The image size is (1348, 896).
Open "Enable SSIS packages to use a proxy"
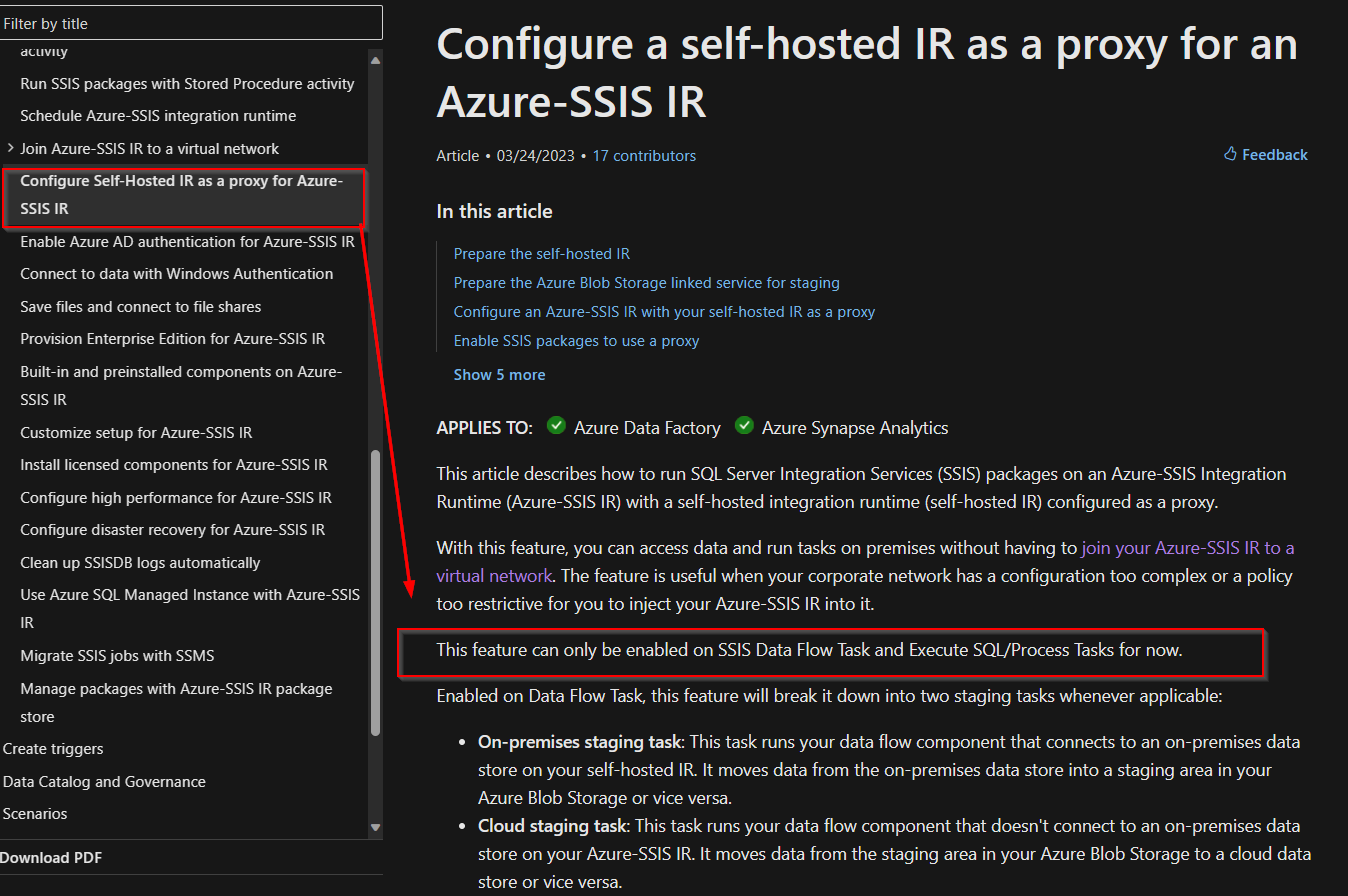(x=576, y=341)
